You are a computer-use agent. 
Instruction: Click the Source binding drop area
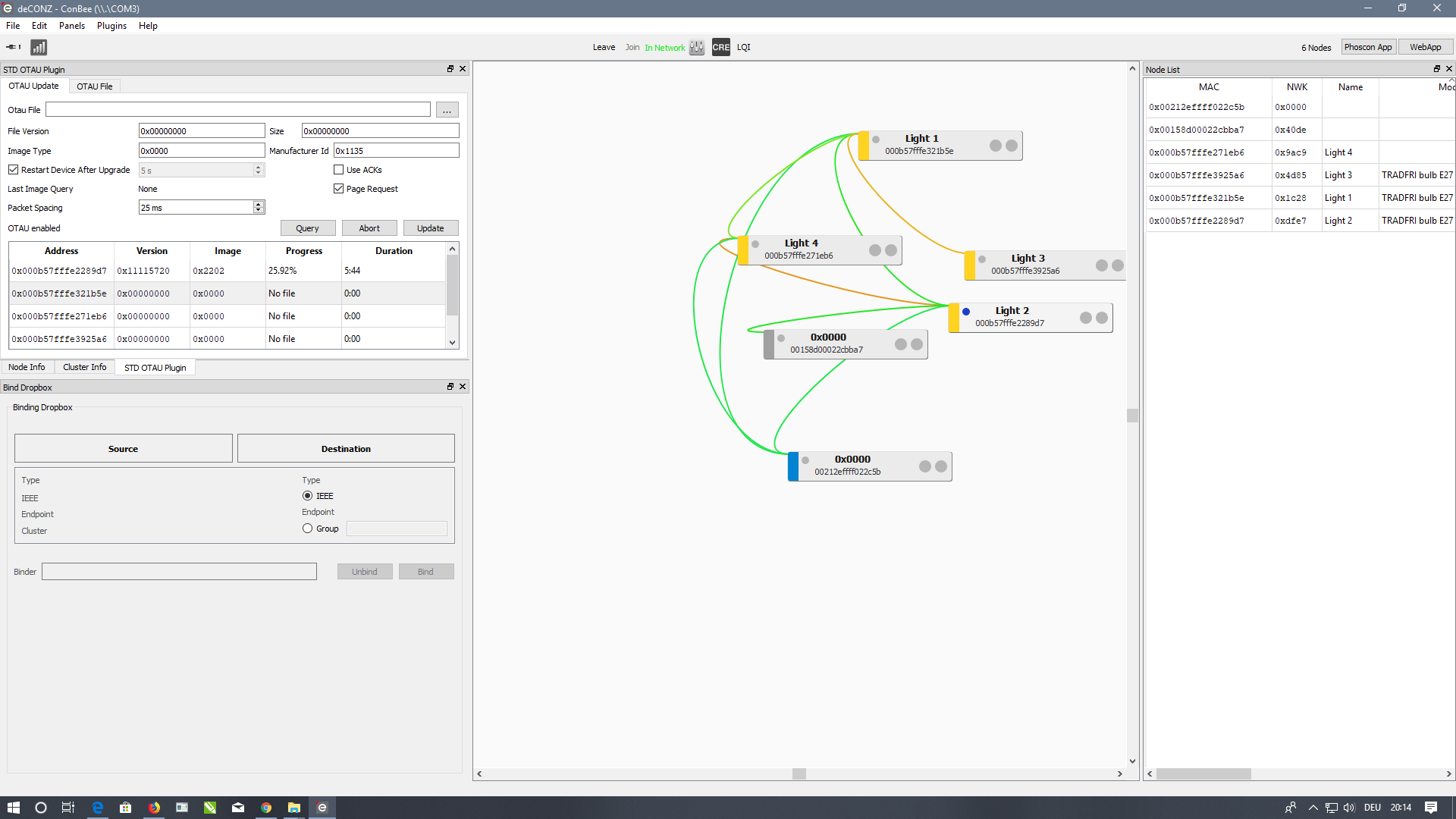pyautogui.click(x=124, y=449)
